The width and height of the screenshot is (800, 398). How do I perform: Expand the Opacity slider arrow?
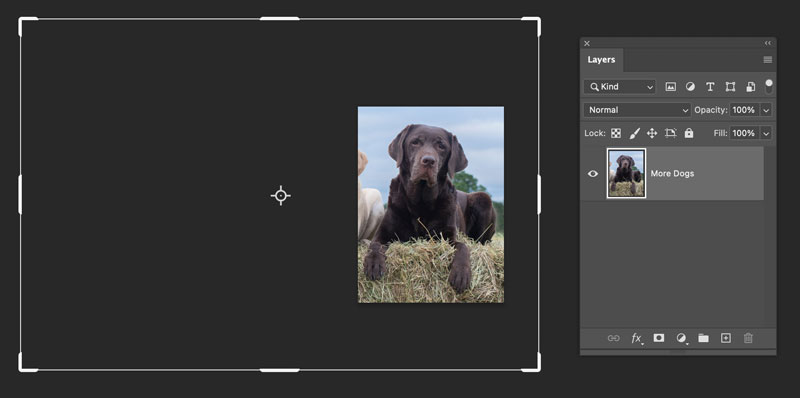(766, 110)
